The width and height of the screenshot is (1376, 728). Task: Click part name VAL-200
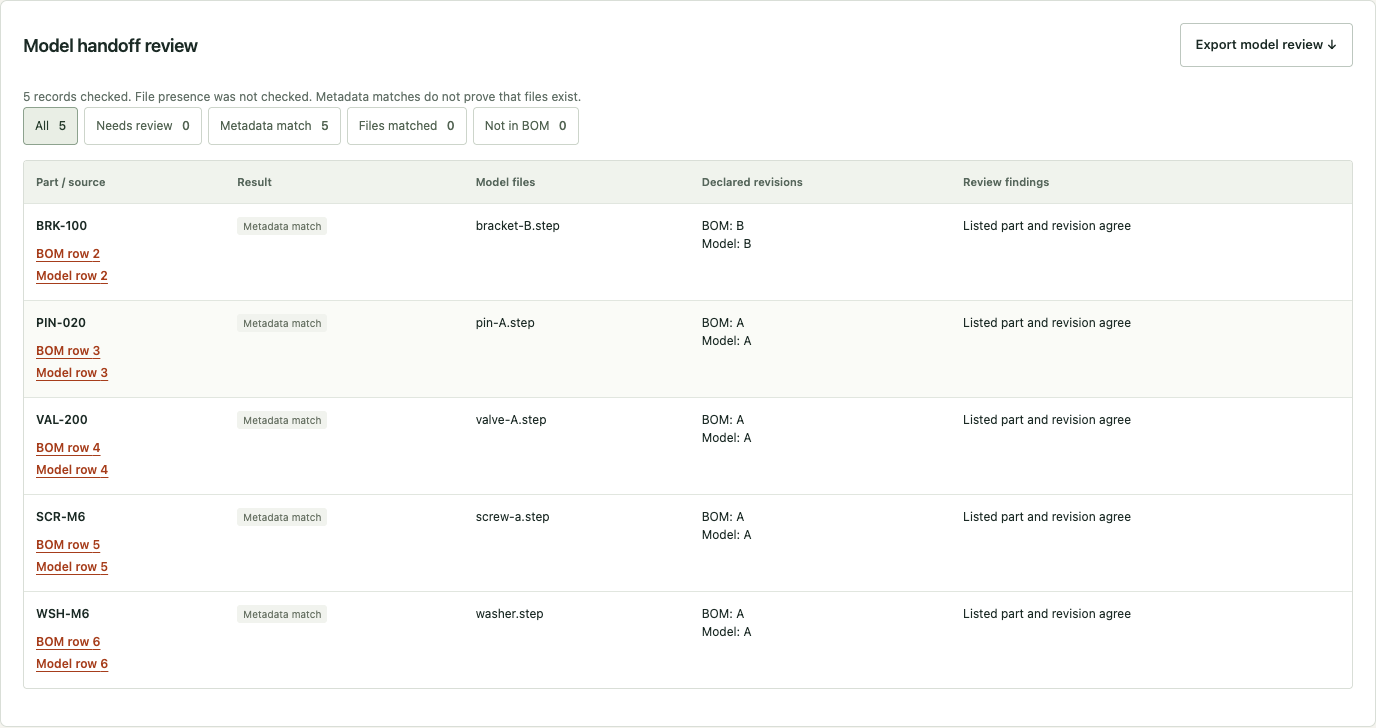pos(62,420)
